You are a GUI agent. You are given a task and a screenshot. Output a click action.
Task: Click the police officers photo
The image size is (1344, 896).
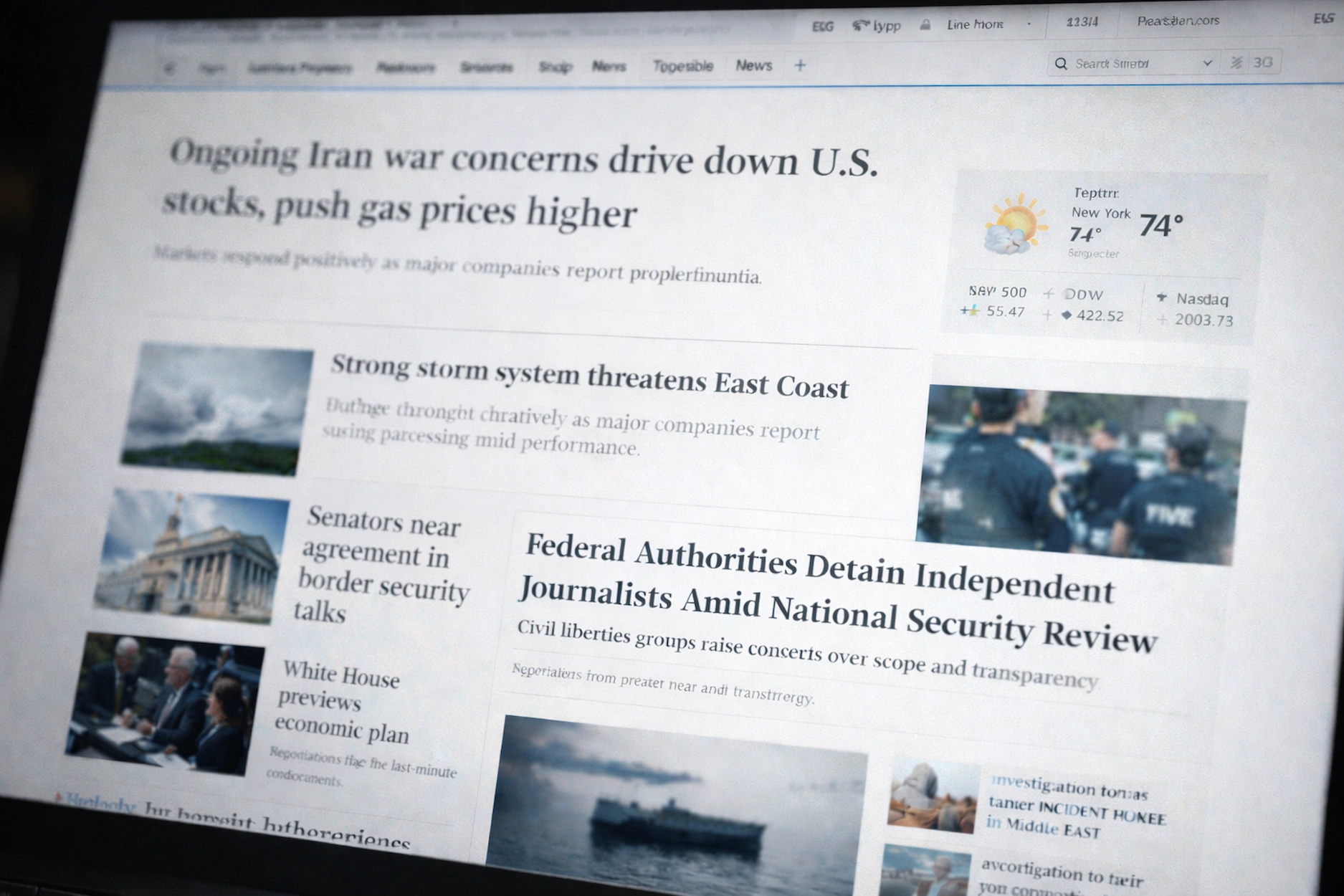click(x=1081, y=475)
